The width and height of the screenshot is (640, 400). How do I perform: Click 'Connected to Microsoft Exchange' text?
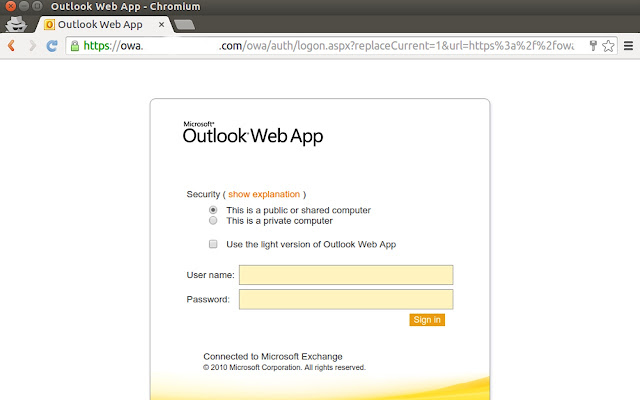[273, 356]
